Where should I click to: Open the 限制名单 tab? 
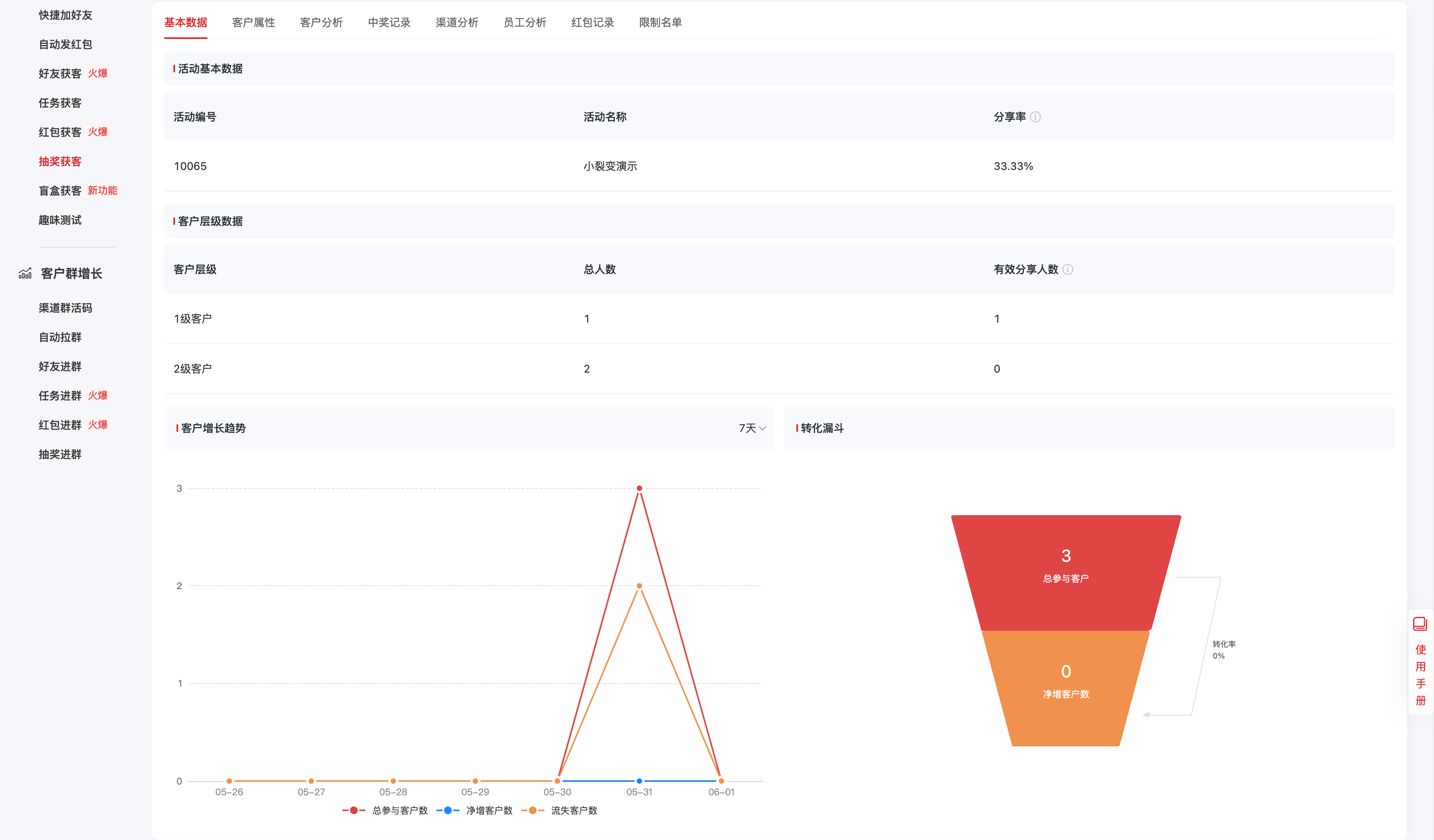[660, 22]
